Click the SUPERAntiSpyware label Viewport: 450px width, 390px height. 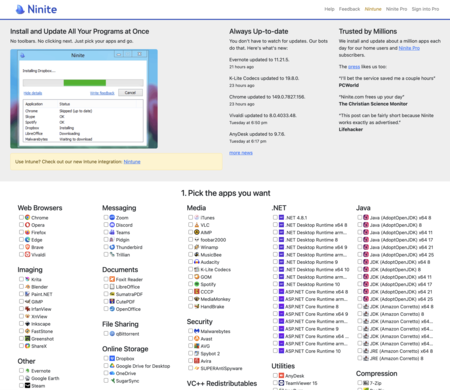tap(221, 368)
